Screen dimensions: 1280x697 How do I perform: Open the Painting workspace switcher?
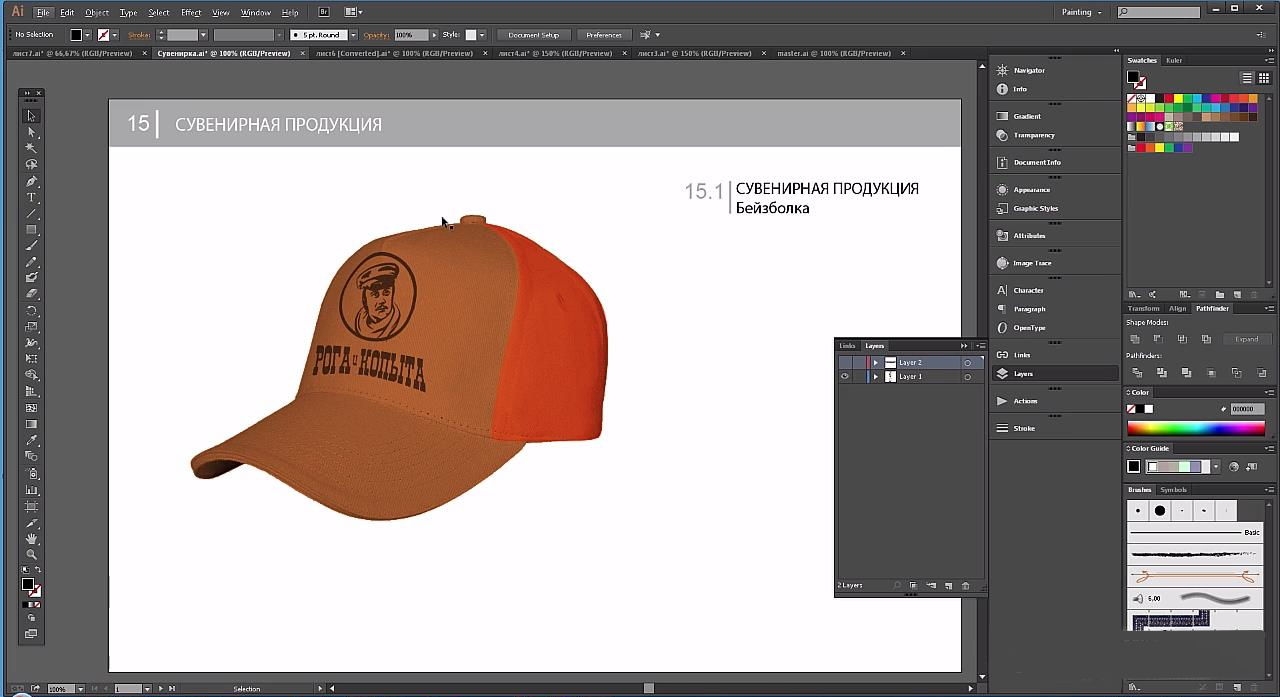click(1081, 12)
